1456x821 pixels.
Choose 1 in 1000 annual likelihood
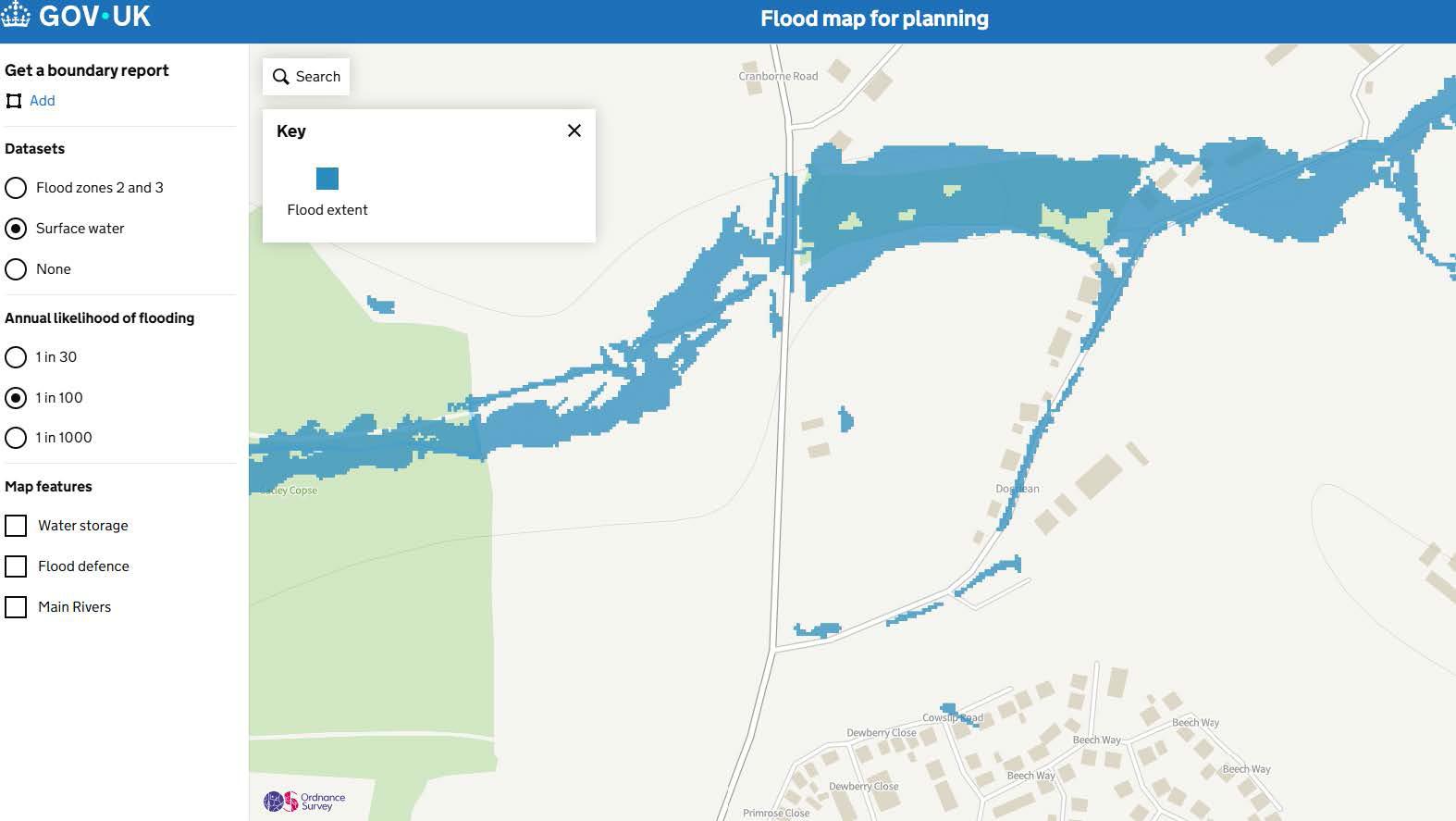(16, 438)
